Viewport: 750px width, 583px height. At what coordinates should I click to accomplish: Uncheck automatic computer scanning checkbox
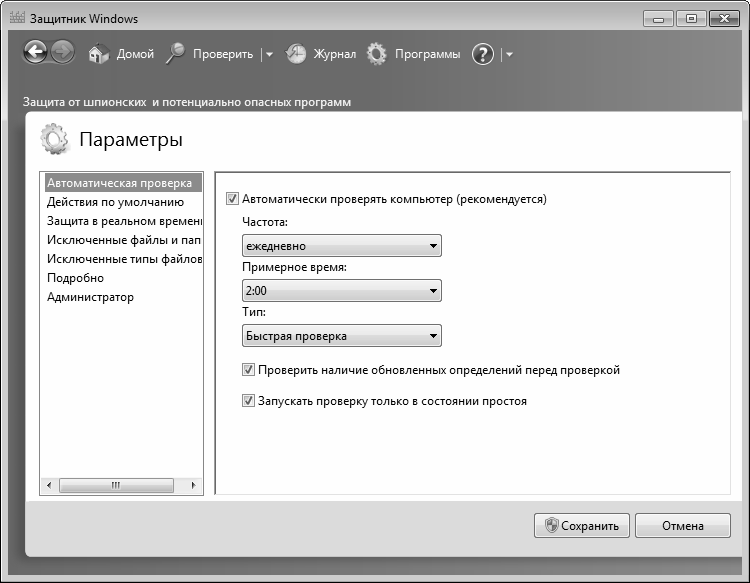pyautogui.click(x=234, y=199)
